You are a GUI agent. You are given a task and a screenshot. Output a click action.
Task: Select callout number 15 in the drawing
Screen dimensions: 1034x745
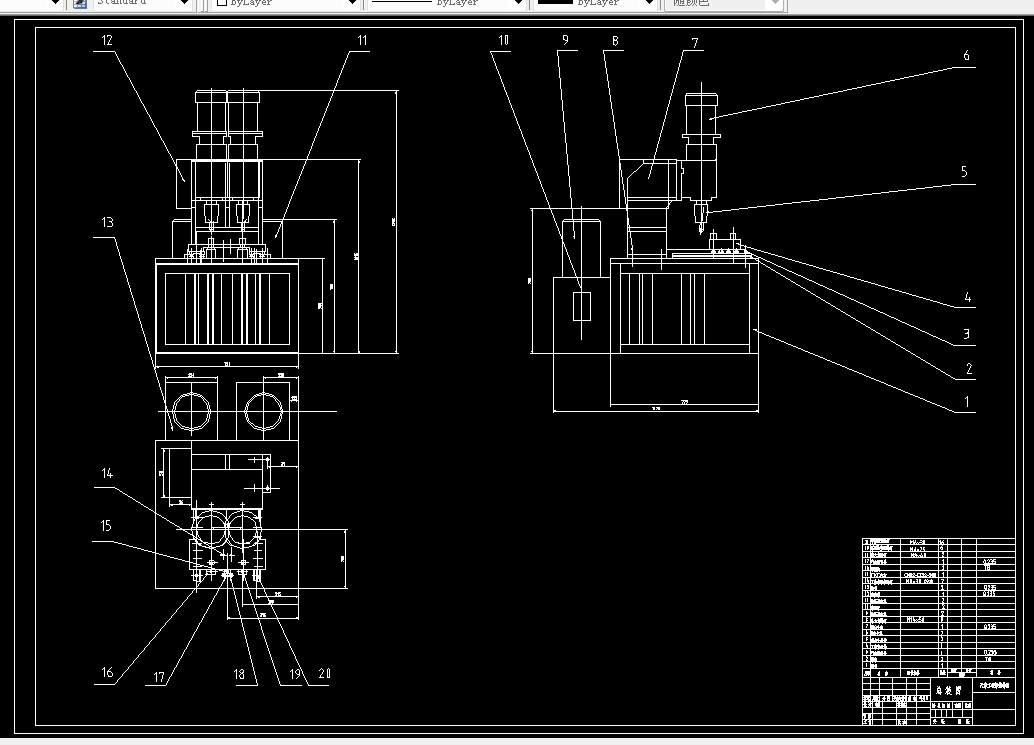[106, 525]
